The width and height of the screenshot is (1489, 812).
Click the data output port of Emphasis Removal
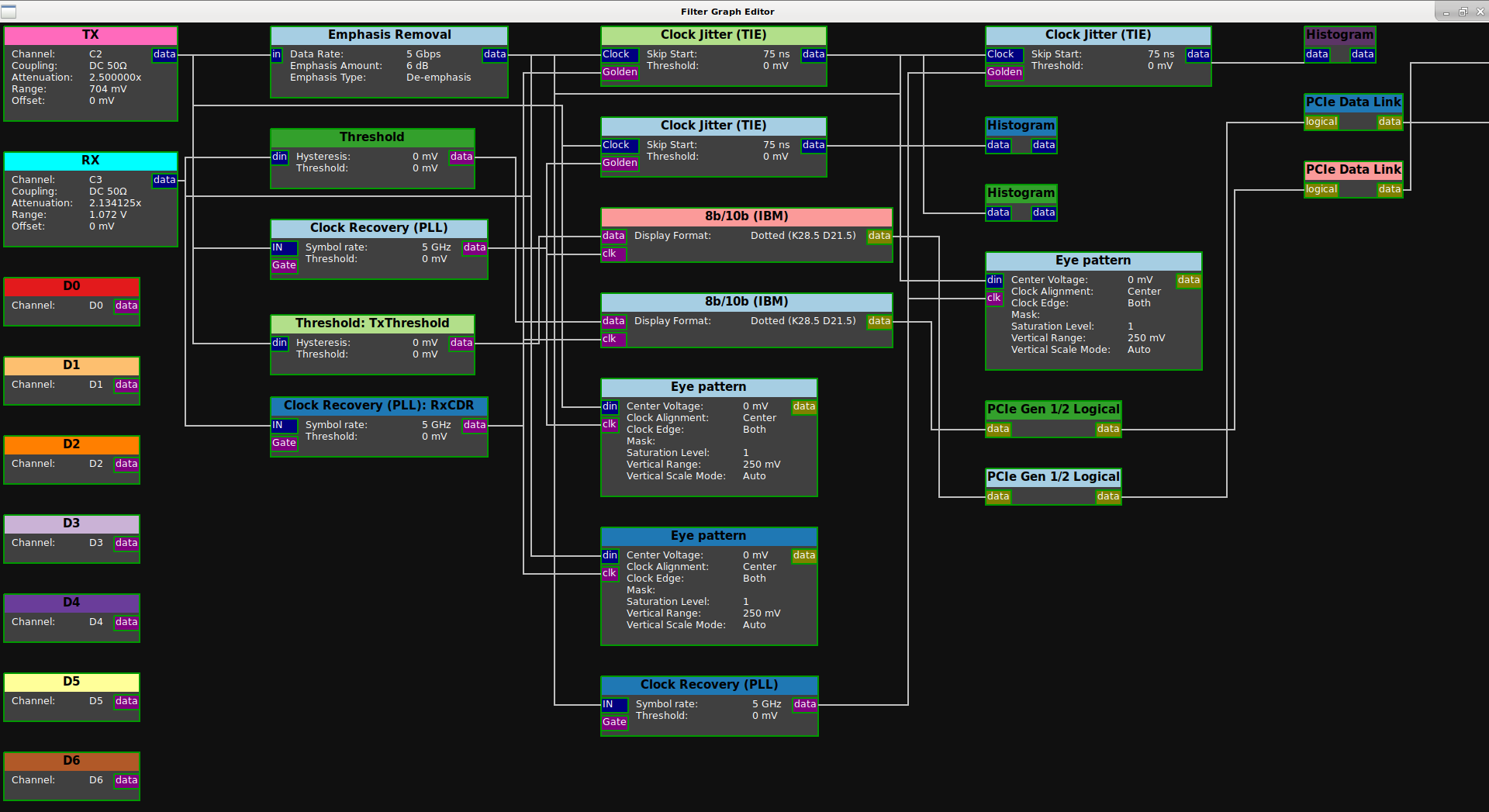click(x=495, y=55)
